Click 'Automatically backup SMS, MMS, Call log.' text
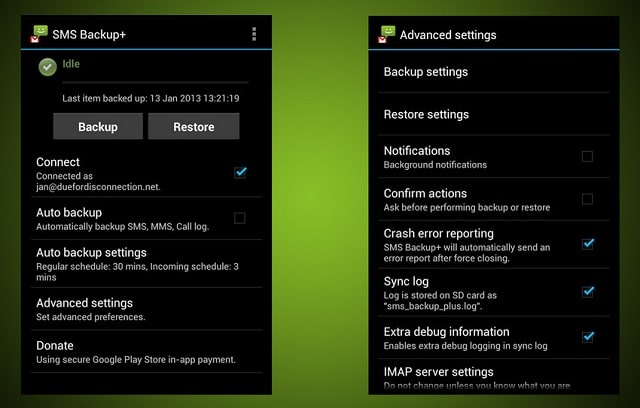The height and width of the screenshot is (408, 640). 122,226
